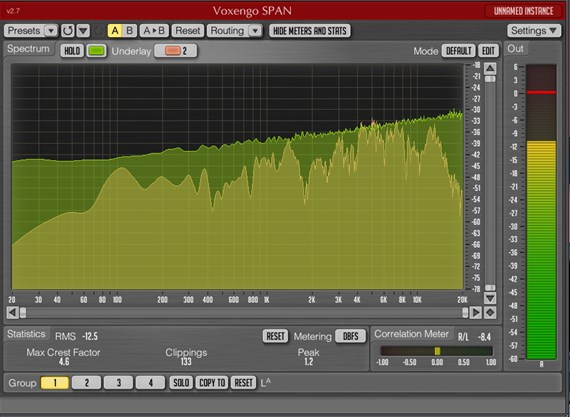Click the undo circular arrow icon
This screenshot has width=570, height=417.
pos(68,31)
